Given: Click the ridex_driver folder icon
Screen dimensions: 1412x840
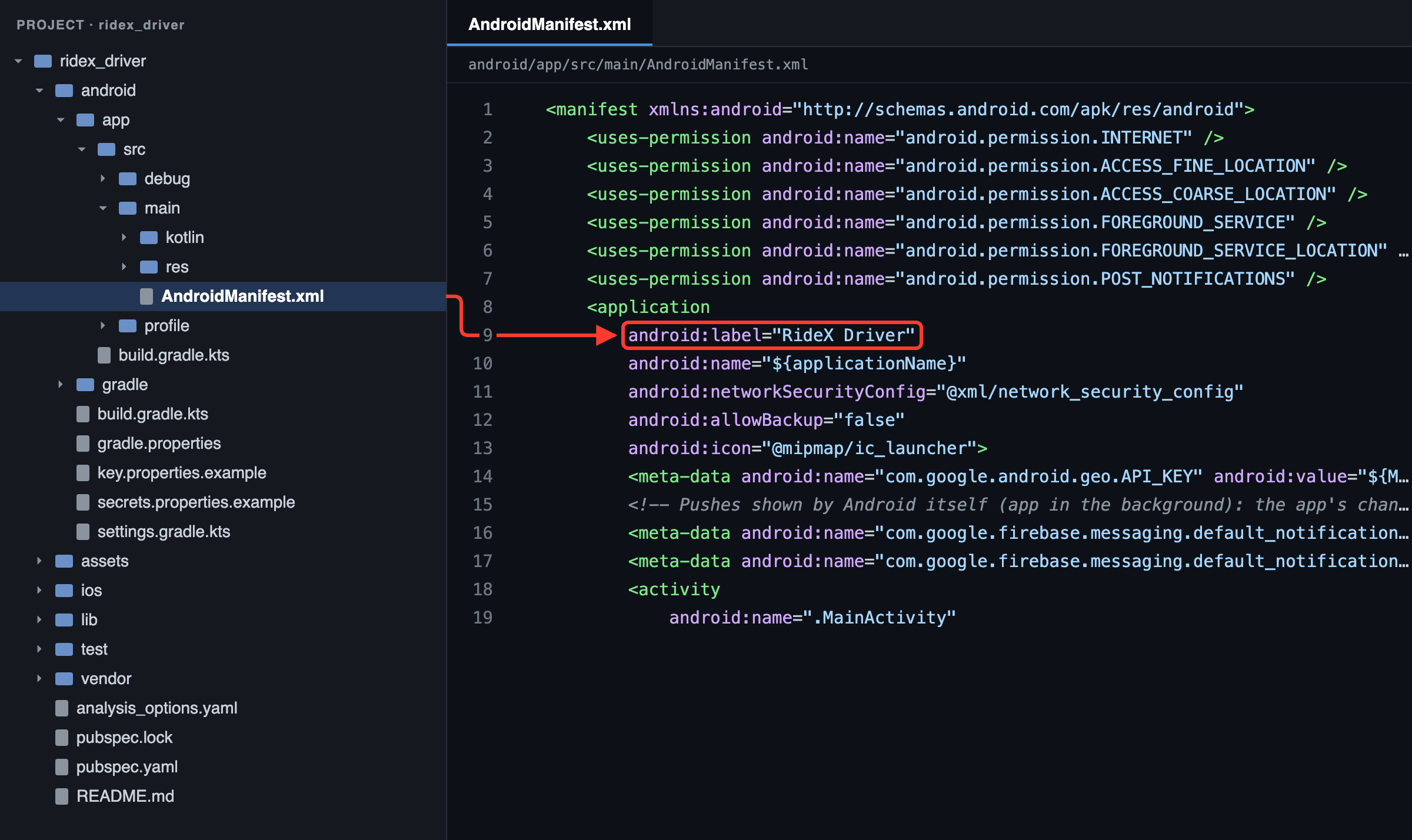Looking at the screenshot, I should tap(43, 61).
